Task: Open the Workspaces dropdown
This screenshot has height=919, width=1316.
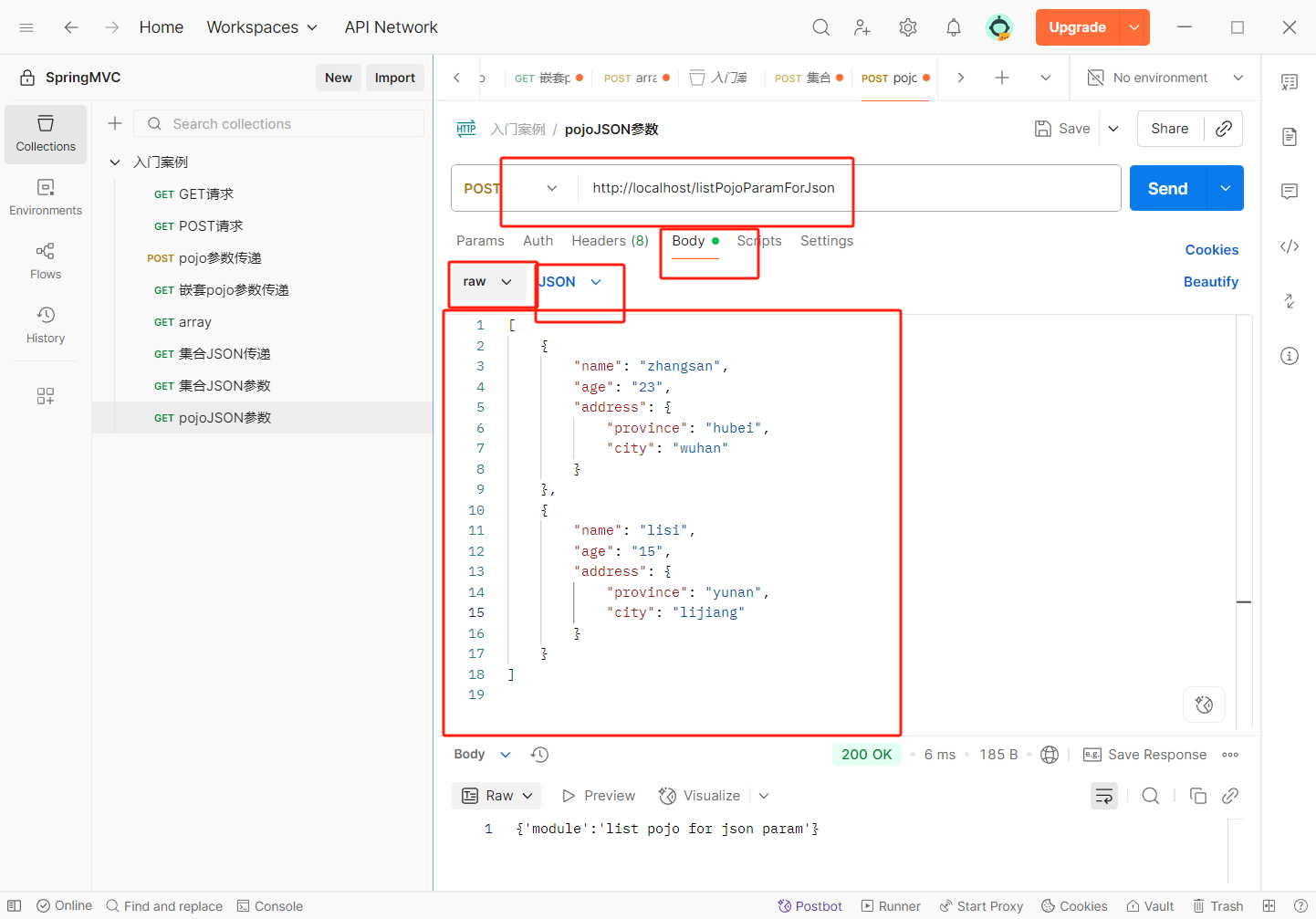Action: 262,27
